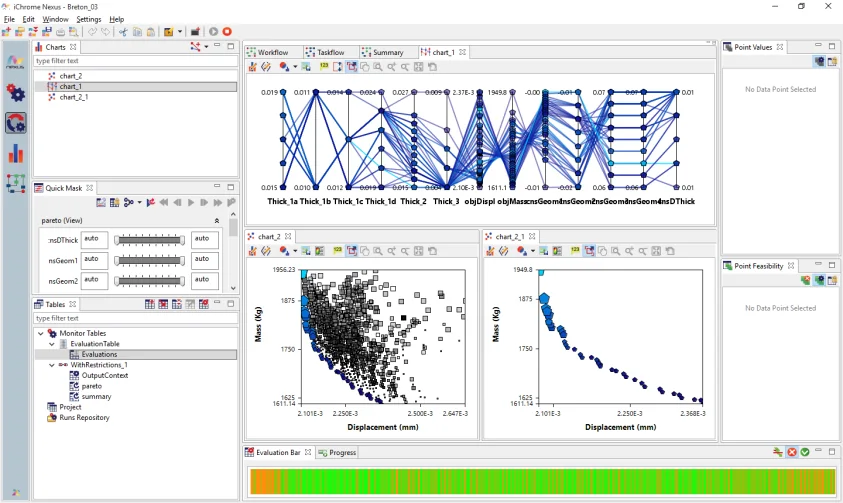Toggle the selection mode button in chart_2_1 toolbar
Screen dimensions: 843x503
(589, 250)
